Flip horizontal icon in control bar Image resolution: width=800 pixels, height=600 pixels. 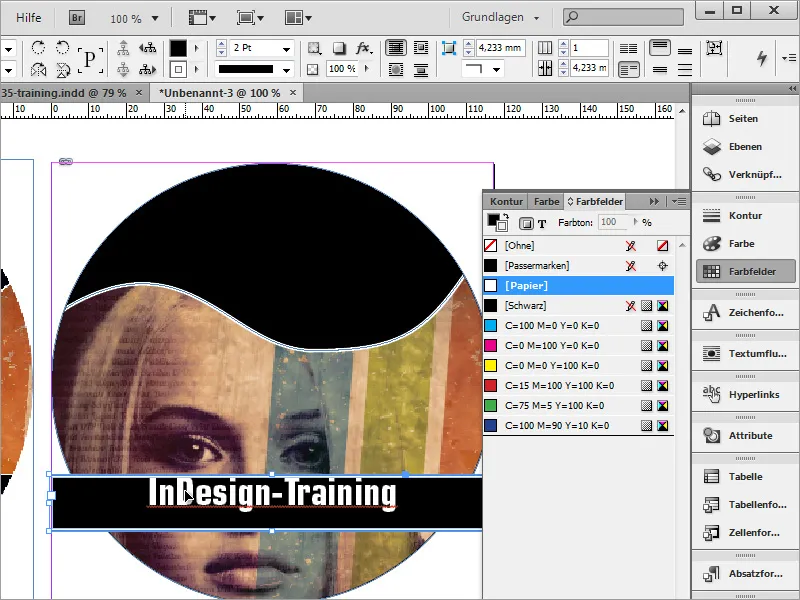(x=38, y=69)
